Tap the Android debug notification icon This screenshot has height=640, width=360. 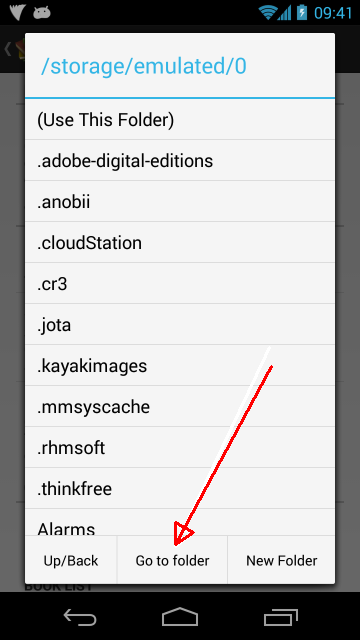(42, 13)
